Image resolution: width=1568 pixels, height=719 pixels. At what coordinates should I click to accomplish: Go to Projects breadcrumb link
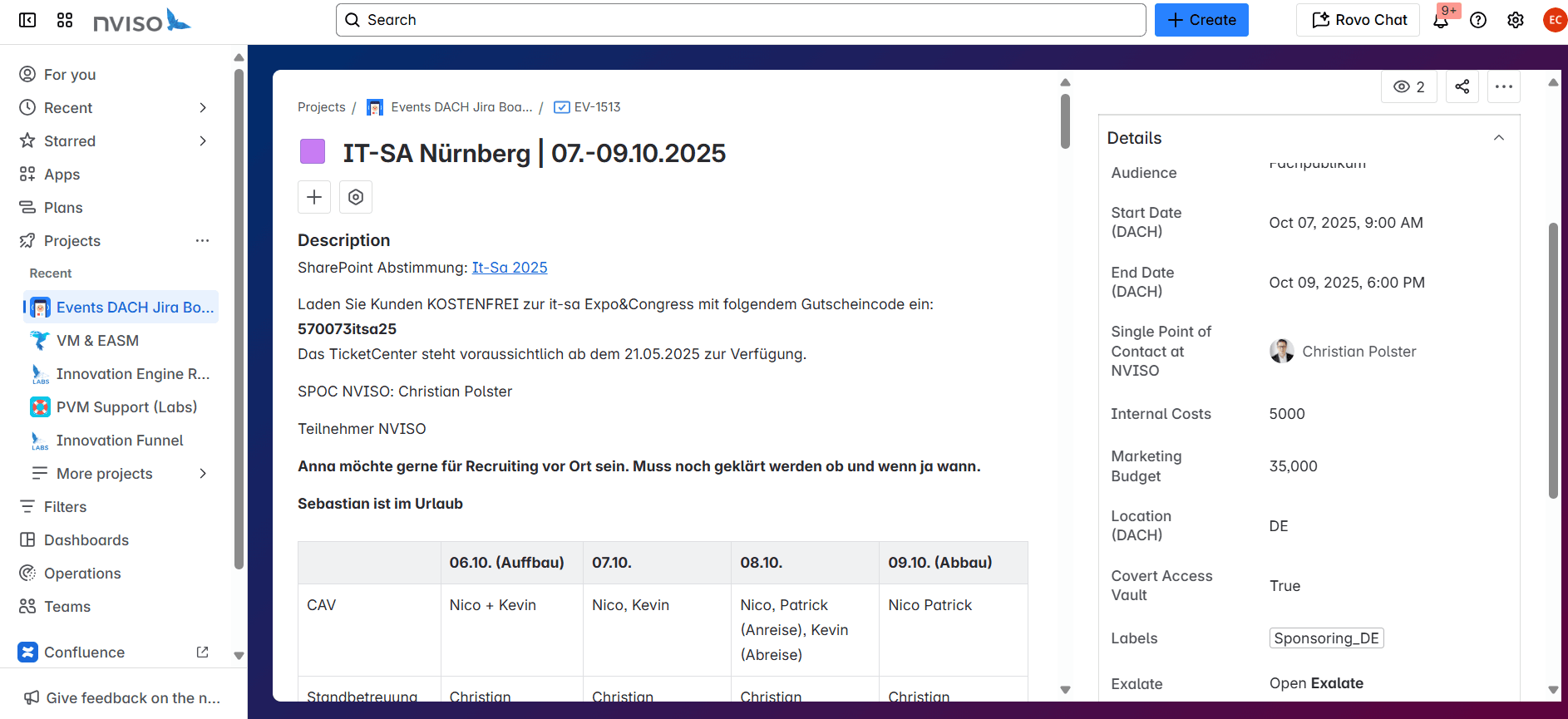(x=321, y=107)
